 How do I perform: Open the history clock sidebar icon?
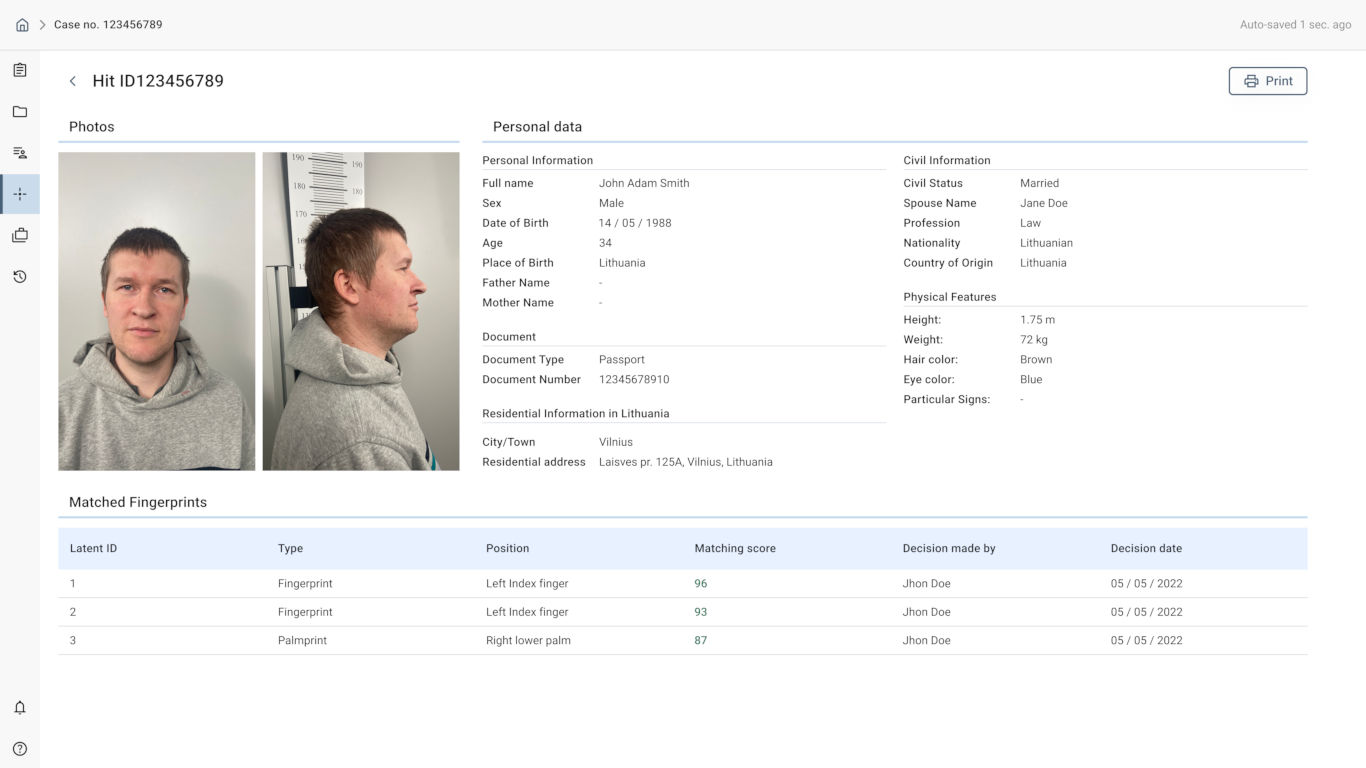(x=20, y=277)
